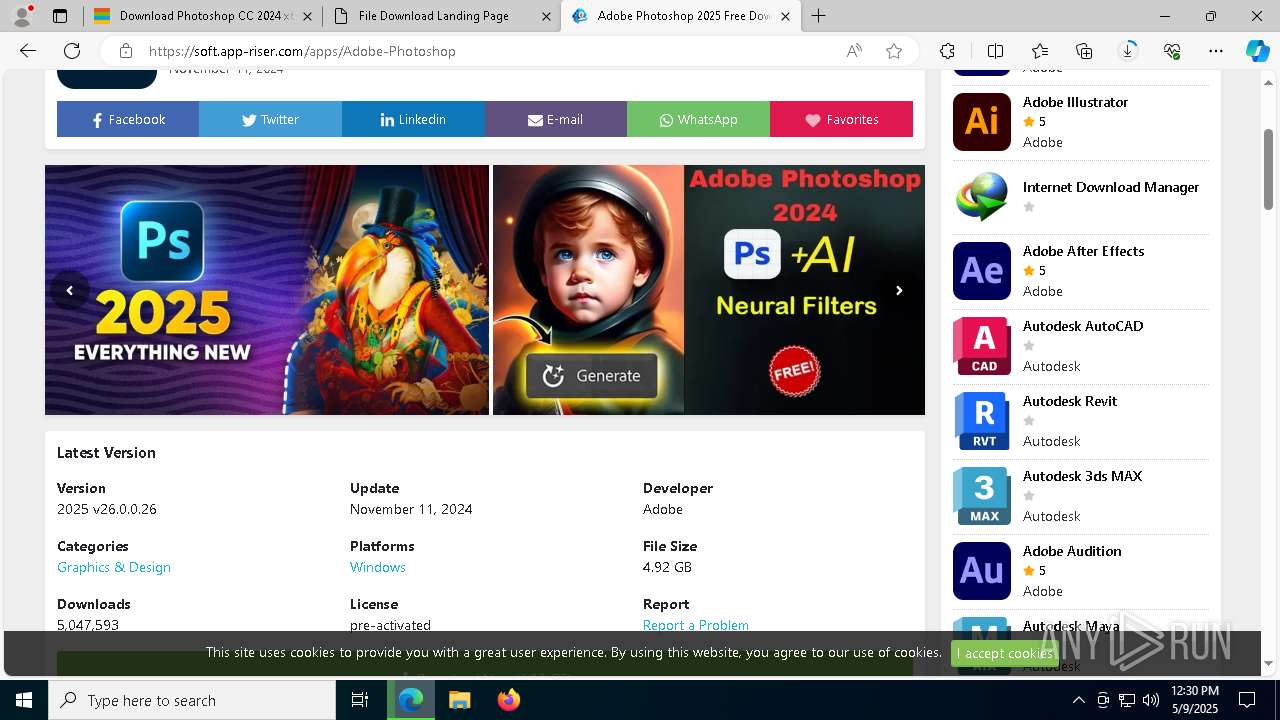The image size is (1280, 720).
Task: Accept cookies with I accept cookies button
Action: click(x=1005, y=653)
